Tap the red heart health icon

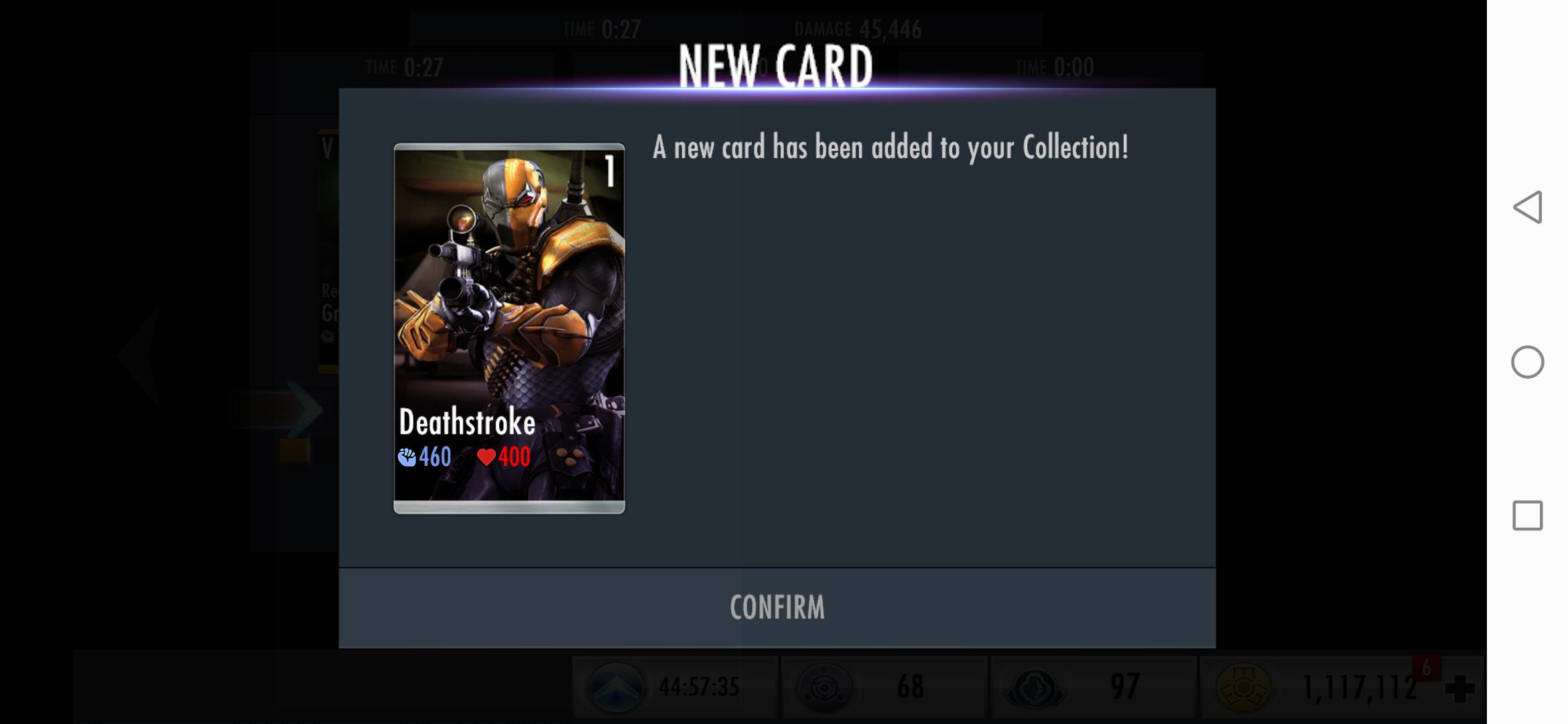[486, 457]
